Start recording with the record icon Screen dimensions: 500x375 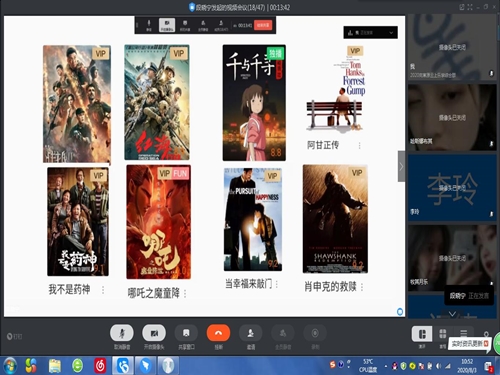(315, 333)
